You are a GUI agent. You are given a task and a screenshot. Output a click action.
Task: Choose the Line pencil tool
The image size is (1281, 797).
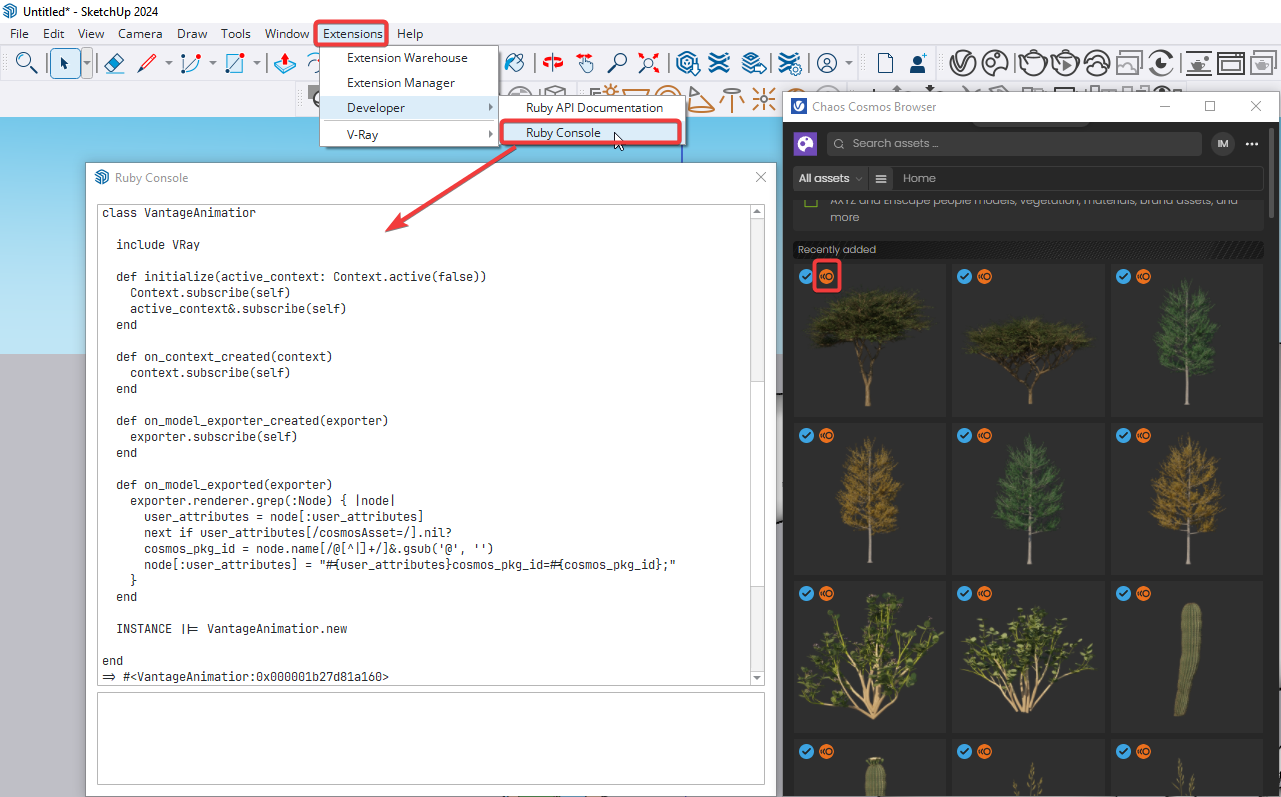coord(147,63)
